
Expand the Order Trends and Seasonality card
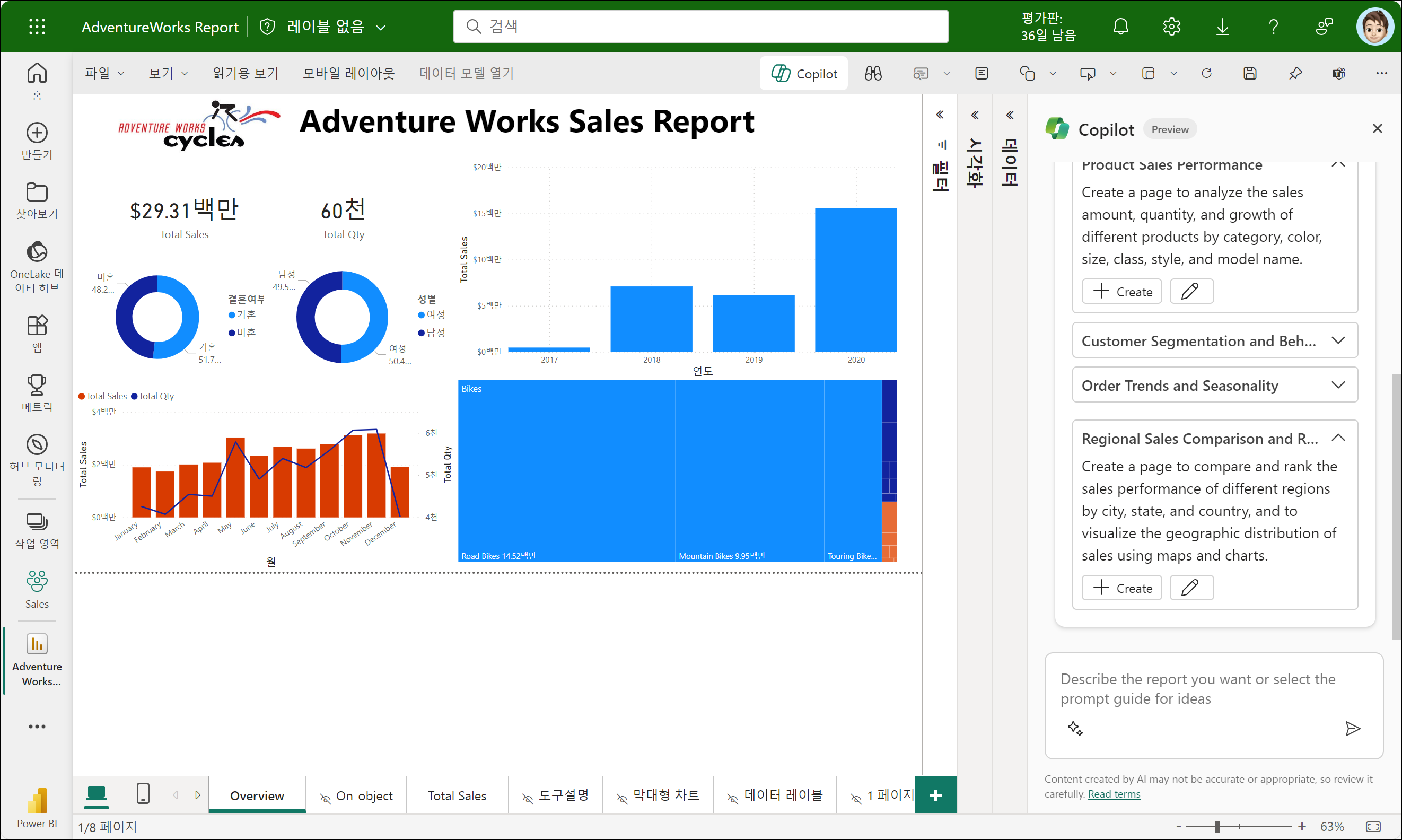click(x=1215, y=386)
